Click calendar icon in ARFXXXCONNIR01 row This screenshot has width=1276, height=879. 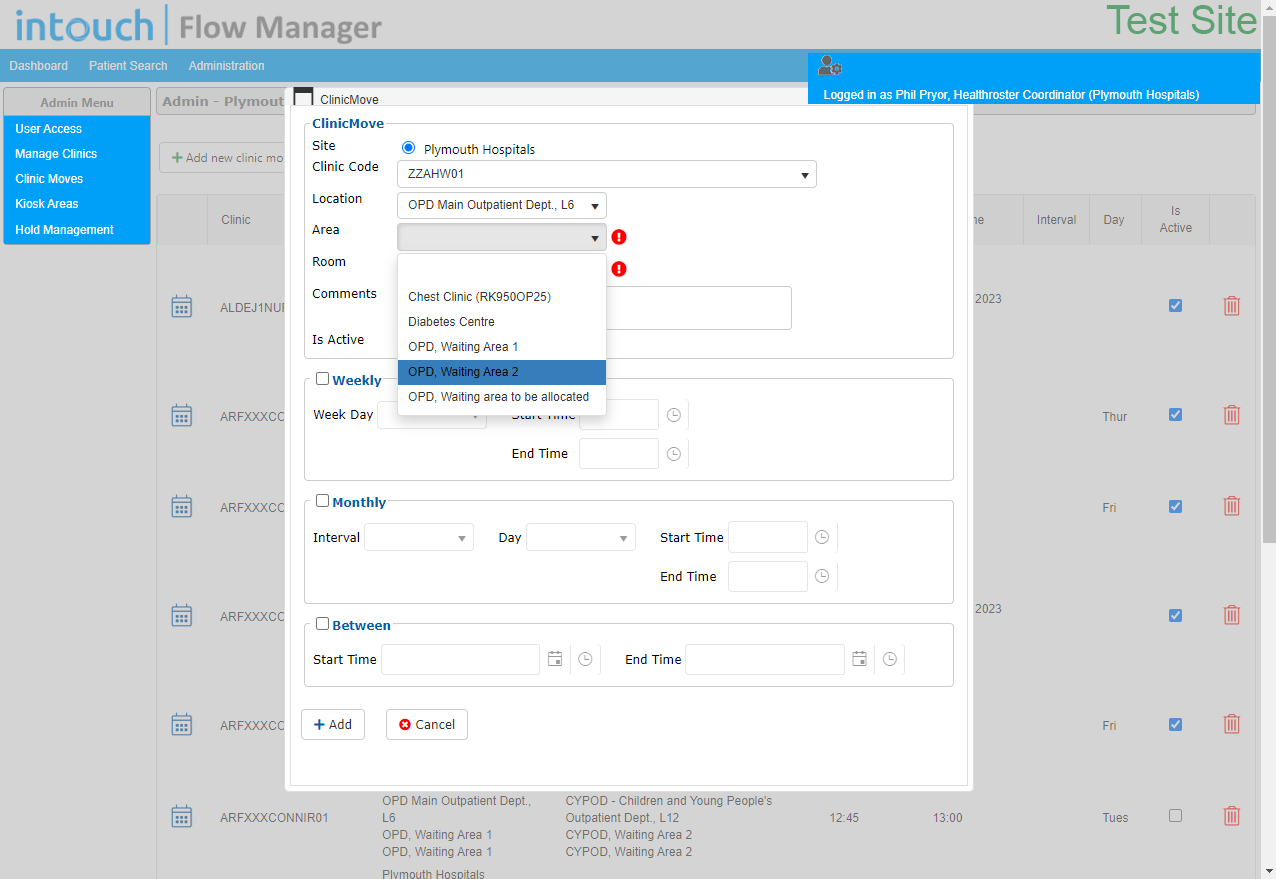(181, 817)
